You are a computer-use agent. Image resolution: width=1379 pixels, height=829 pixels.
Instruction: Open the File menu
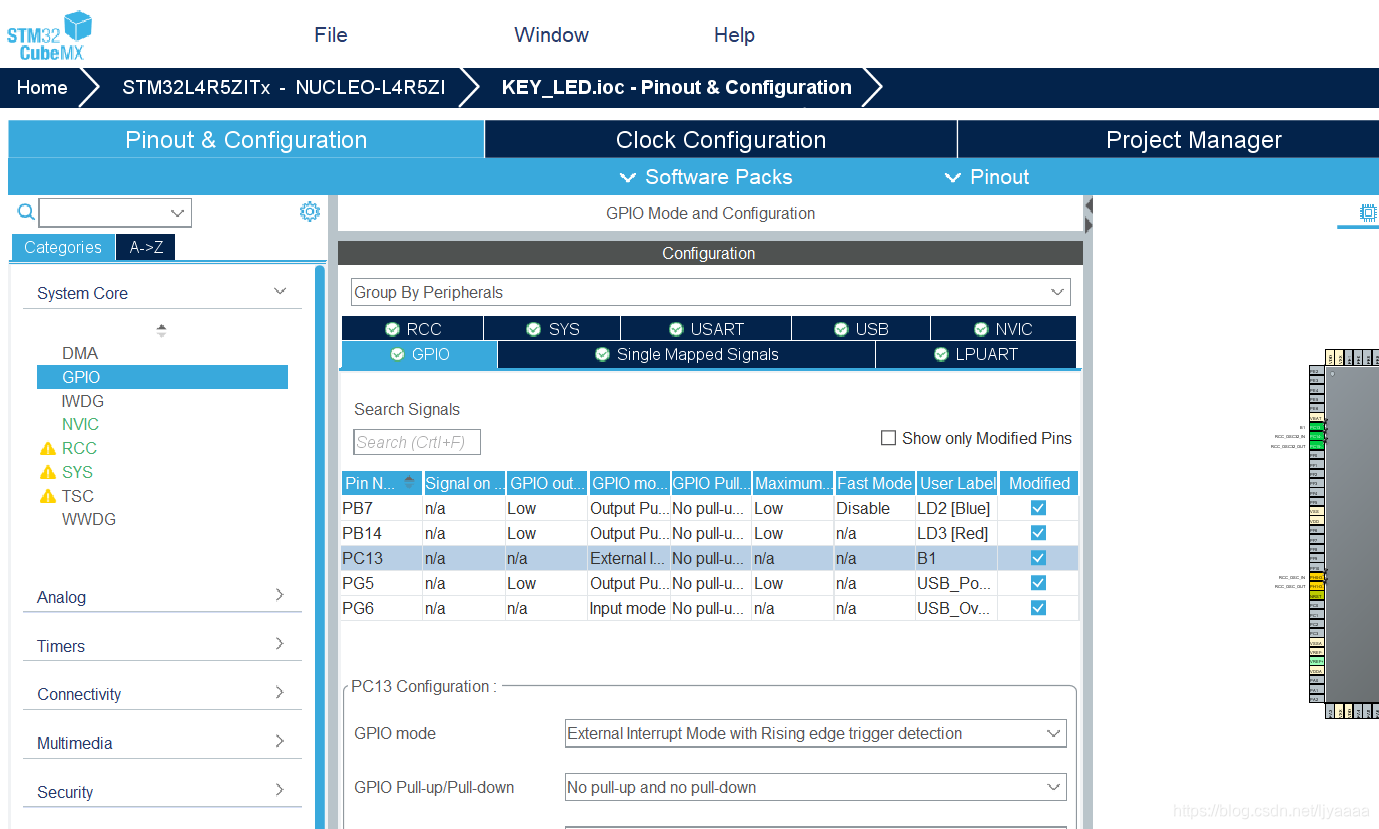(331, 35)
